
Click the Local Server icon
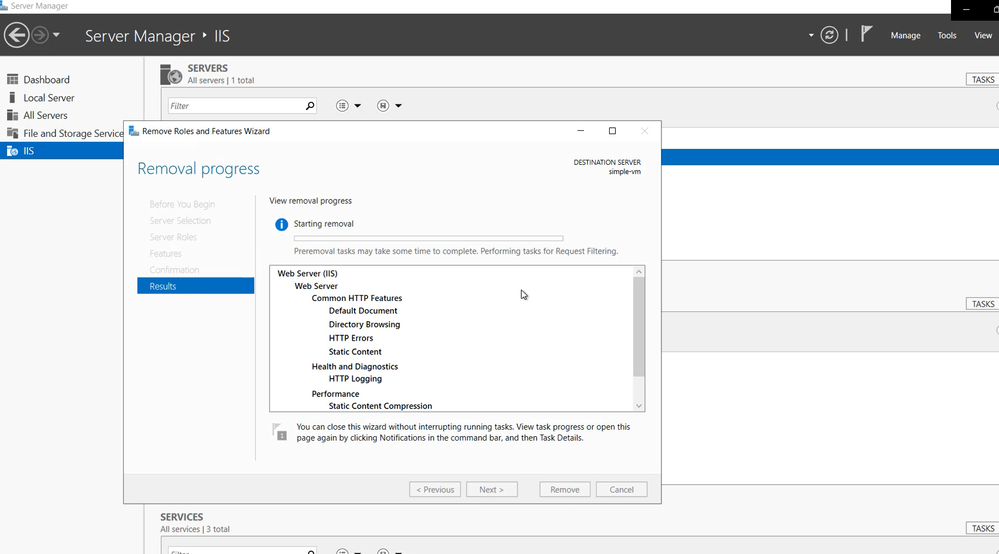(12, 97)
